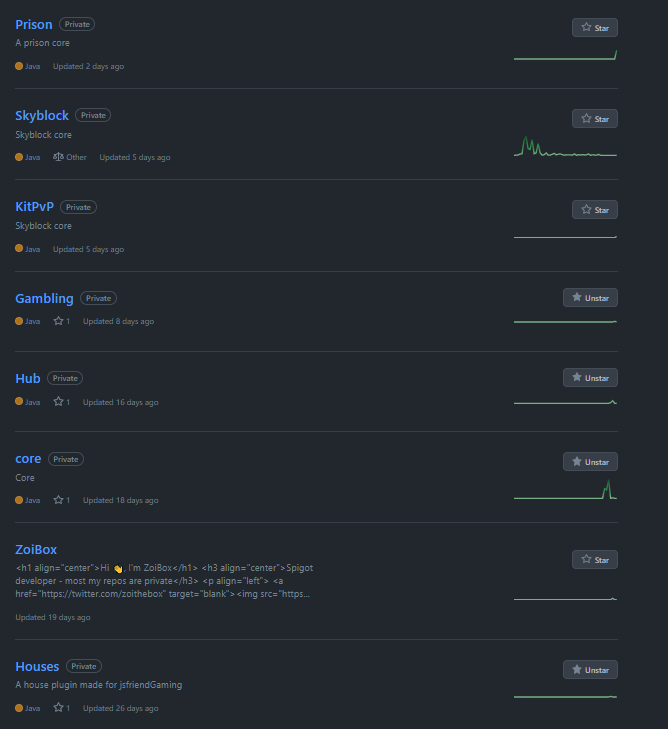Open the core repository link
The image size is (668, 729).
[x=28, y=459]
